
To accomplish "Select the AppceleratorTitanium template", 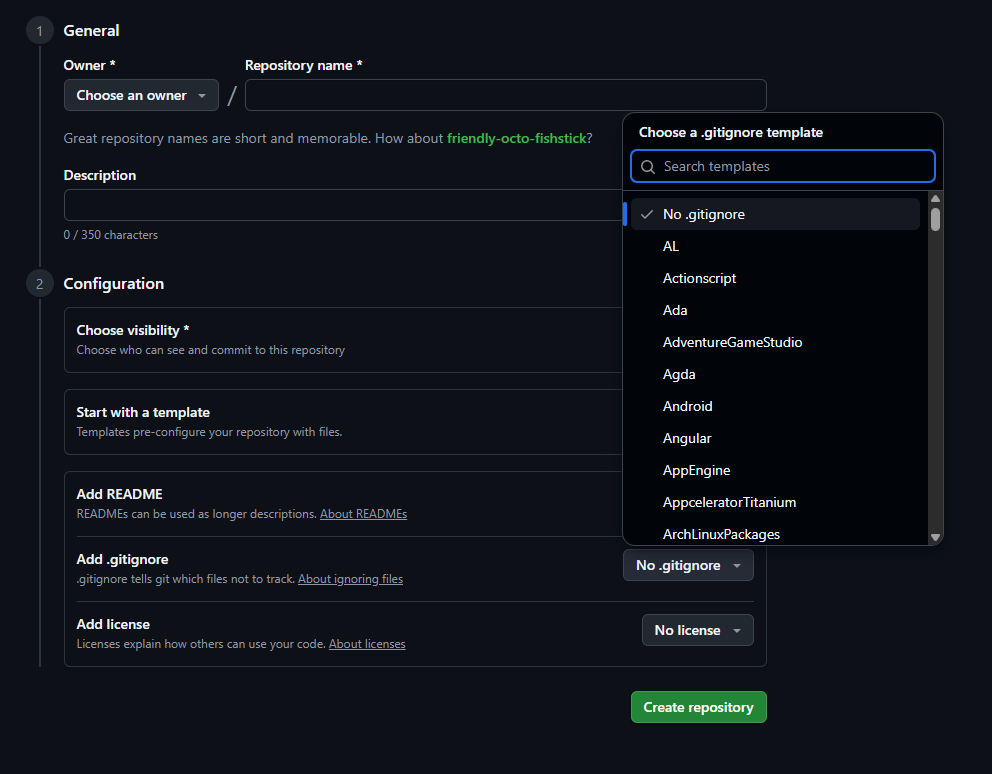I will [775, 502].
